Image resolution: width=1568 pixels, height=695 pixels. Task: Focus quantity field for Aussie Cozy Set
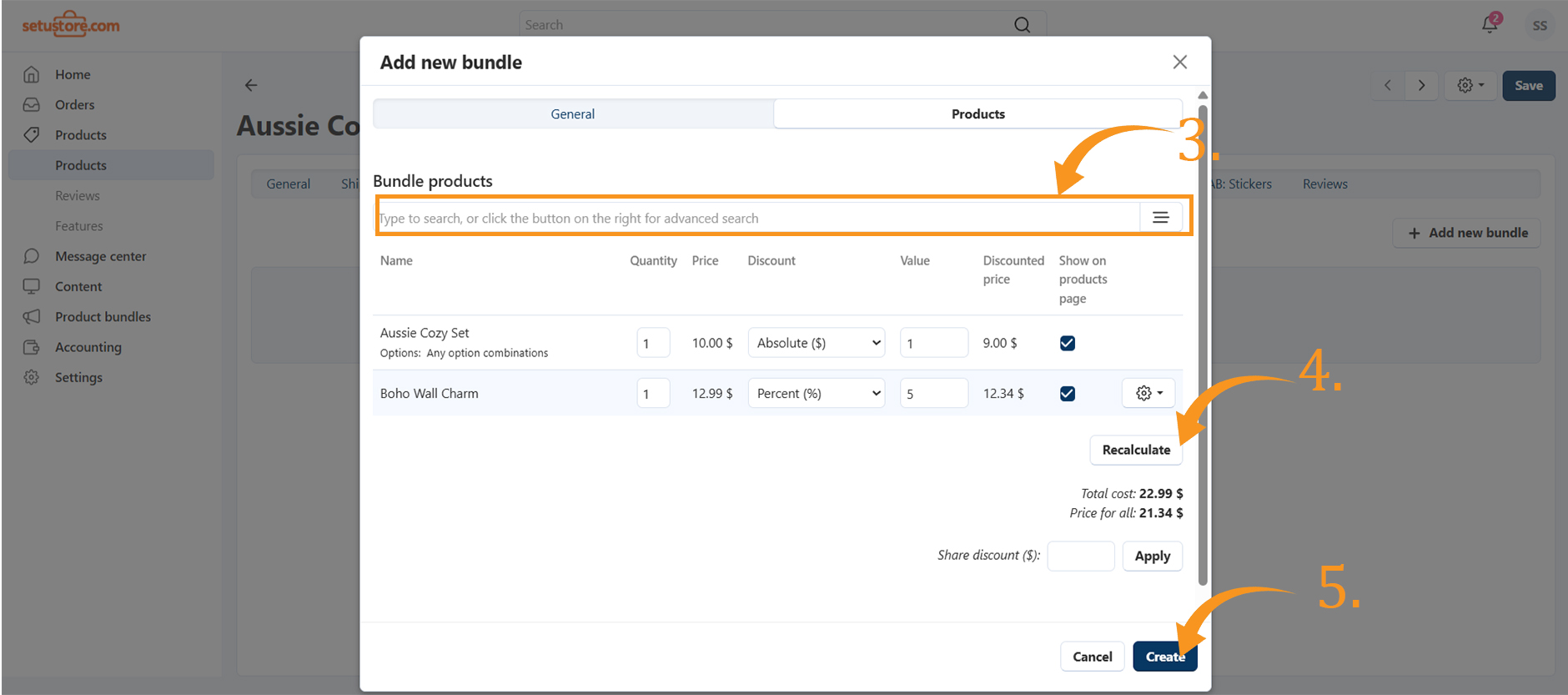pyautogui.click(x=653, y=343)
